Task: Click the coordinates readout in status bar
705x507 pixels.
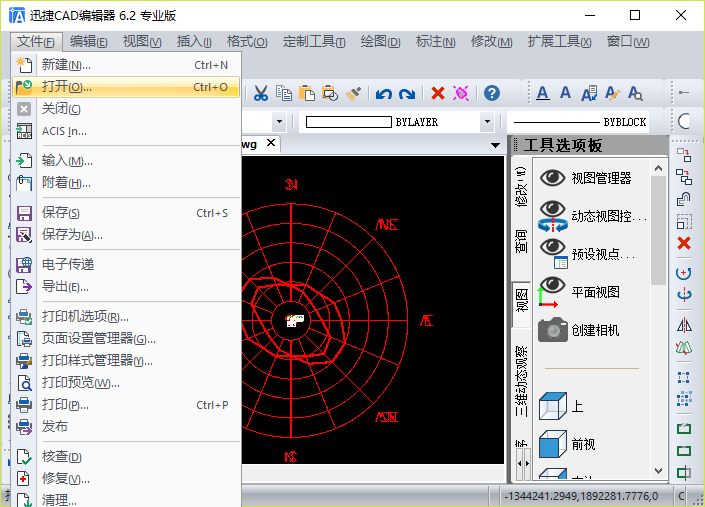Action: click(581, 496)
